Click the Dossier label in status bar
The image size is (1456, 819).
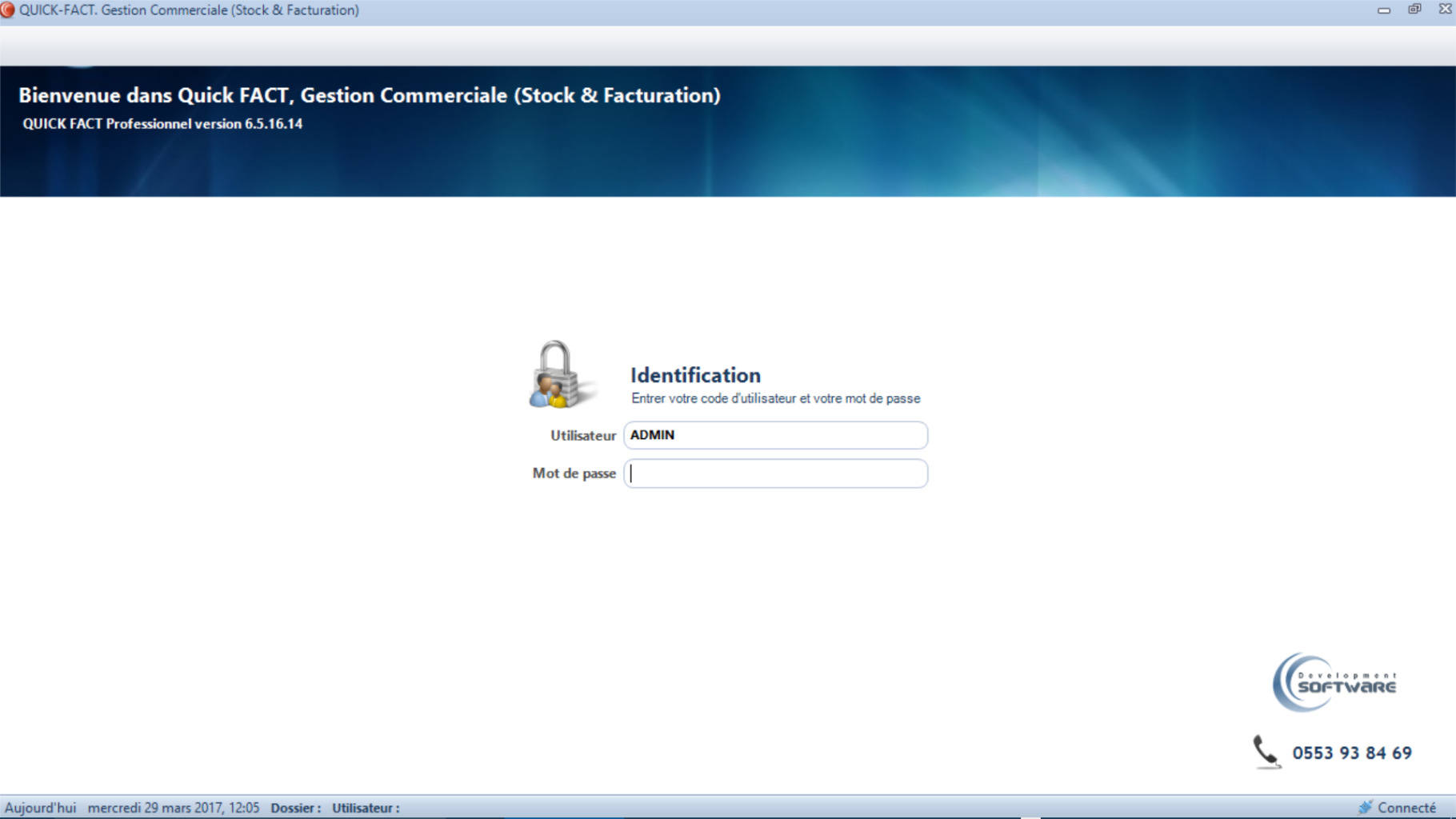tap(295, 808)
